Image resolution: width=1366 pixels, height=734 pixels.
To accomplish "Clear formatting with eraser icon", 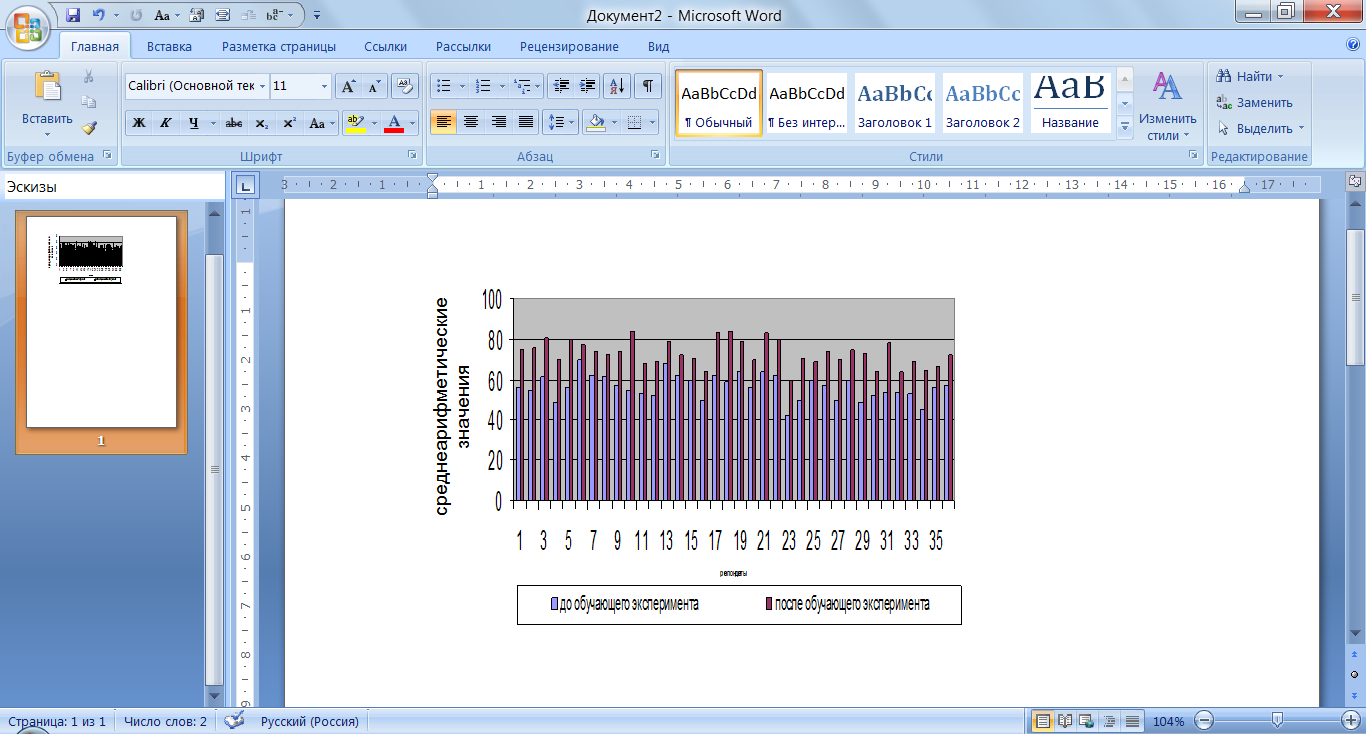I will pos(404,86).
